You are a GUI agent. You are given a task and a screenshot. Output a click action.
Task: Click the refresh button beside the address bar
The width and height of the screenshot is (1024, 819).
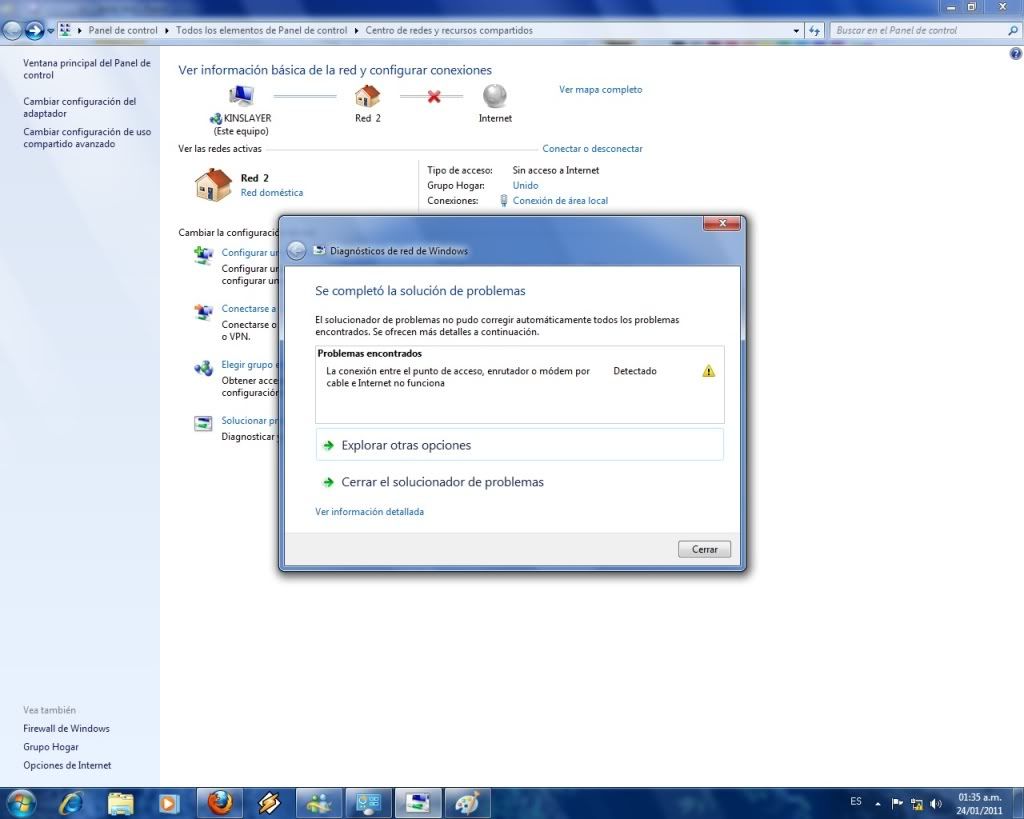815,31
